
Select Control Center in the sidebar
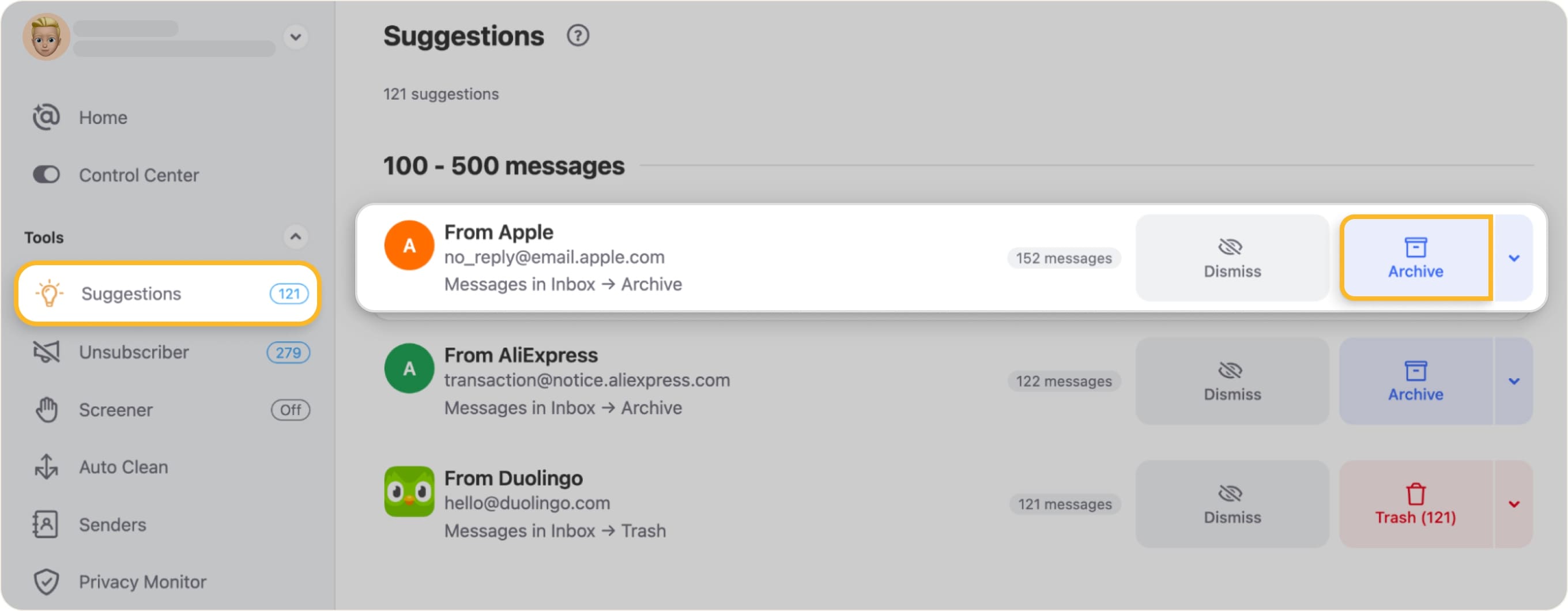[139, 175]
